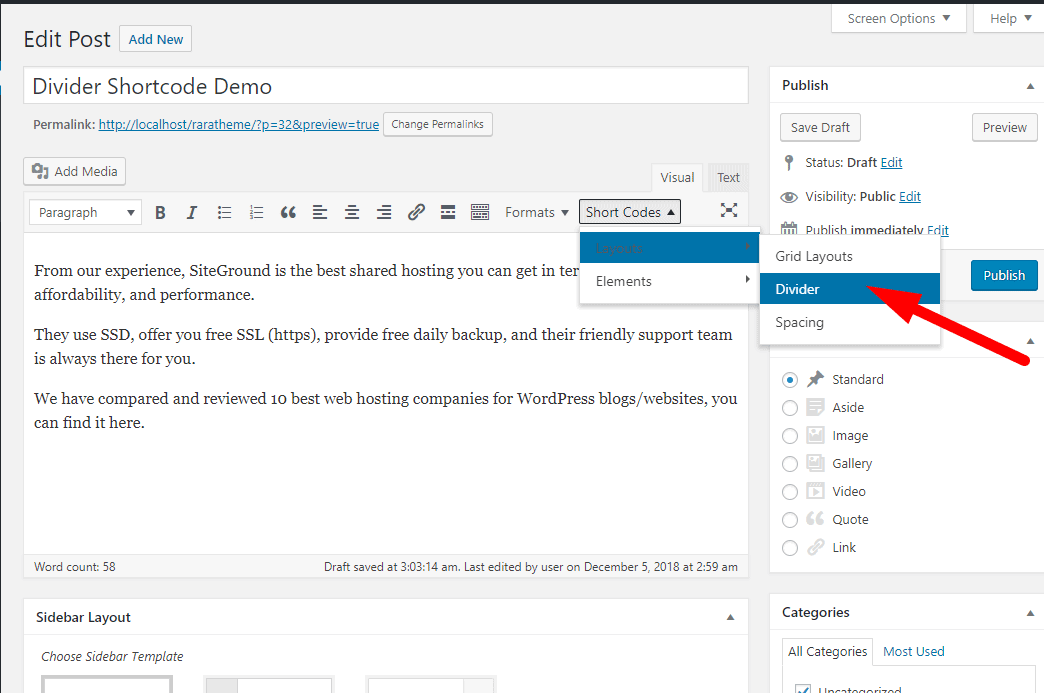
Task: Click the insert link icon
Action: point(416,212)
